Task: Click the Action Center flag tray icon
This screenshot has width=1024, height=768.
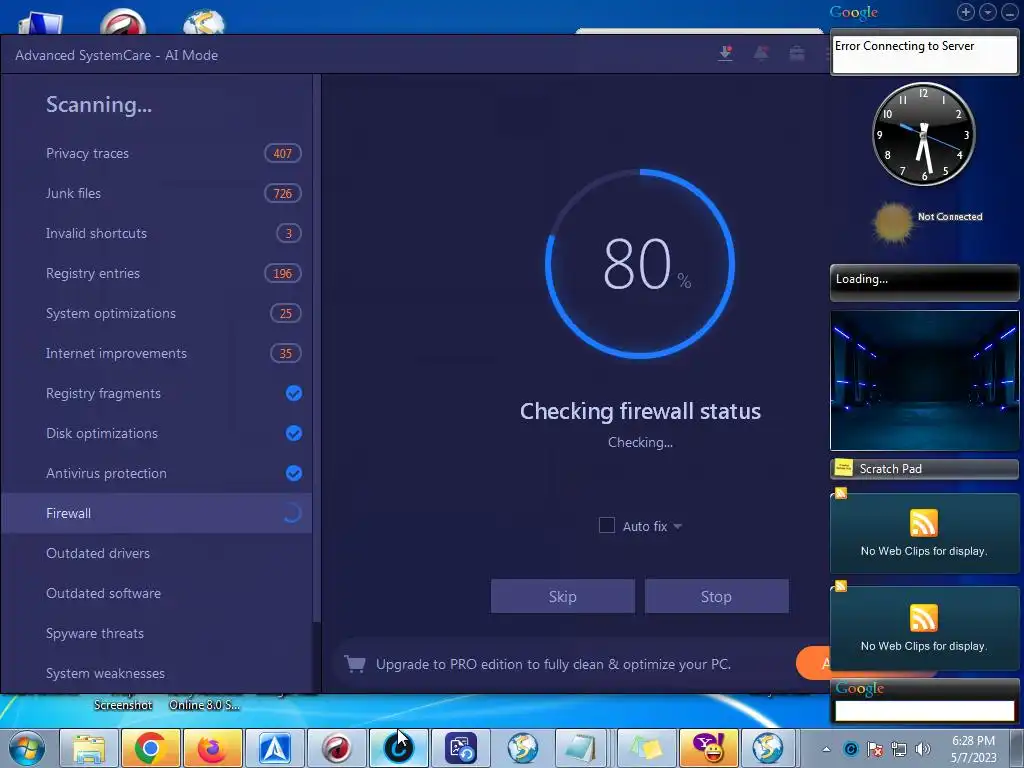Action: click(x=875, y=749)
